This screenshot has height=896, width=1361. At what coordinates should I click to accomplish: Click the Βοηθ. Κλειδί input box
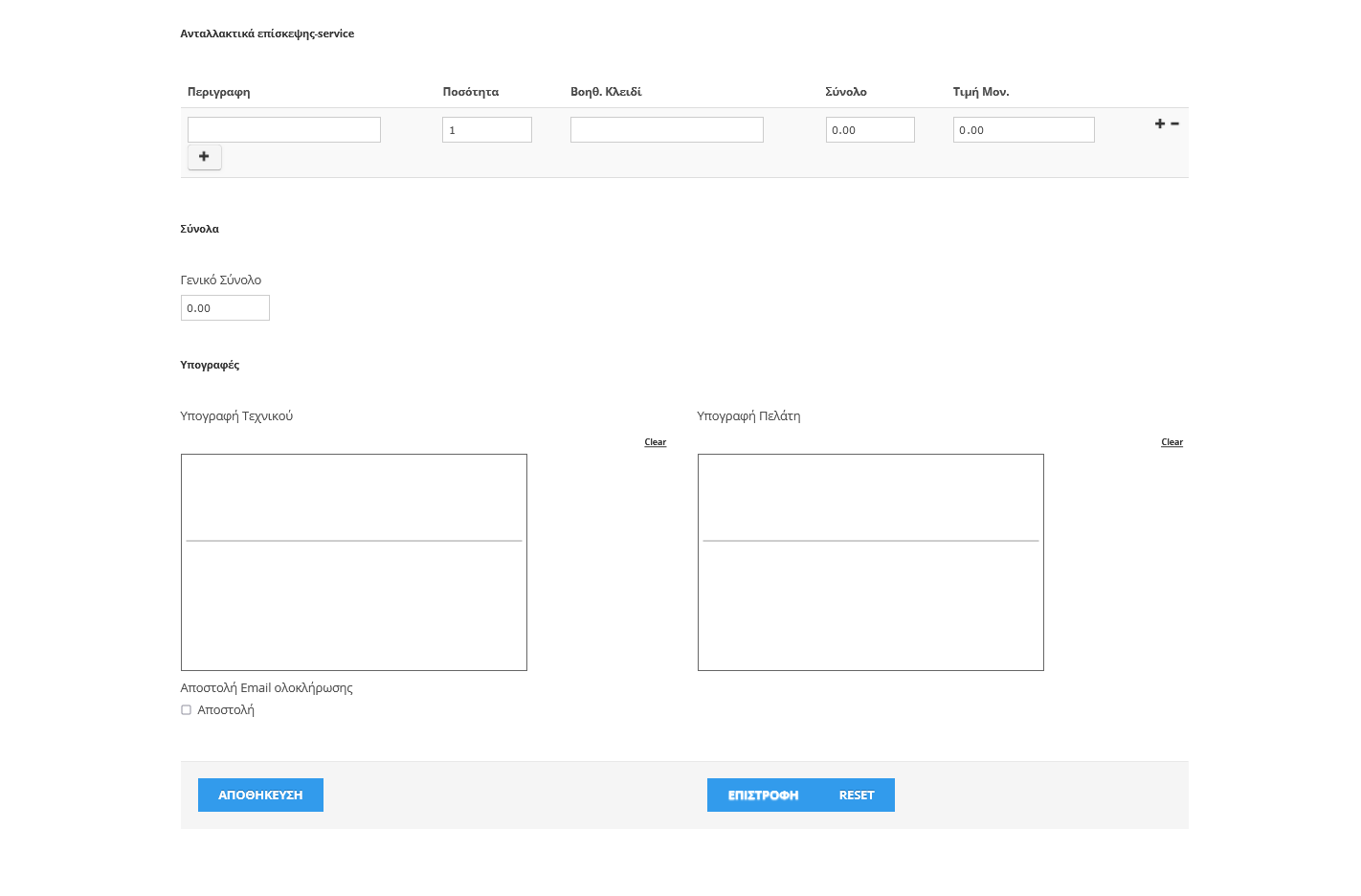[666, 130]
